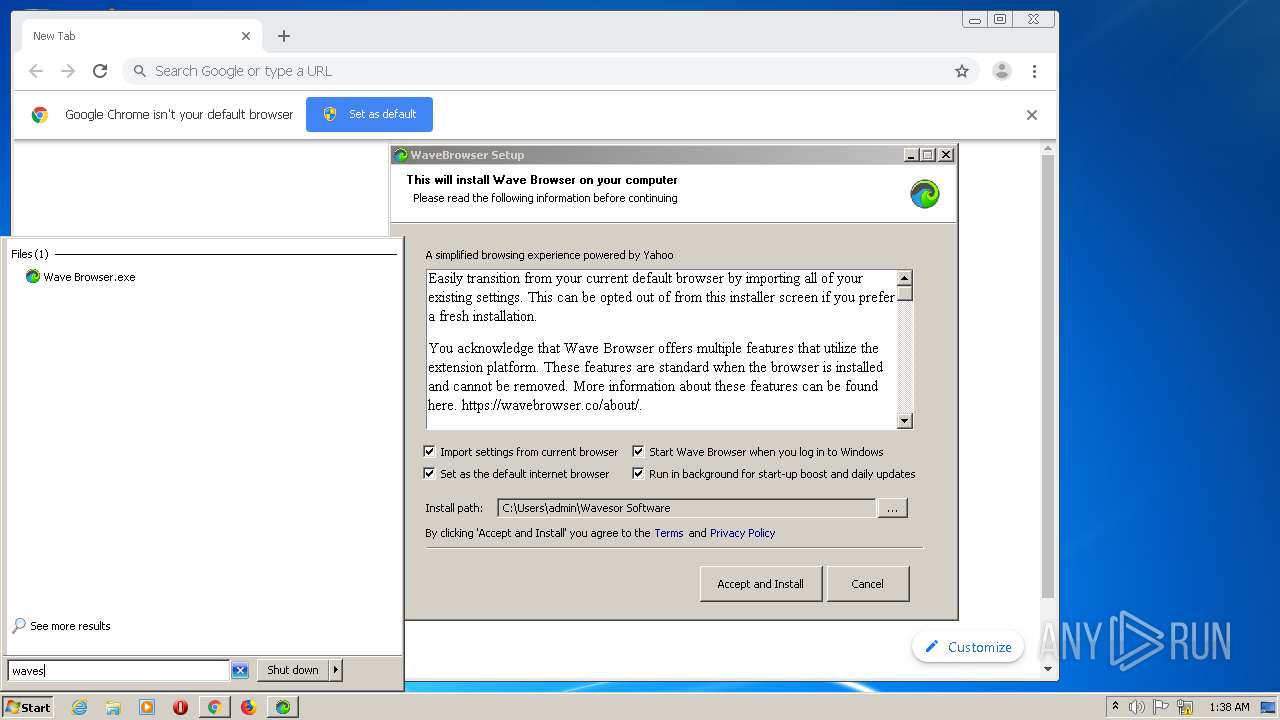Show hidden system tray icons
The height and width of the screenshot is (720, 1280).
pos(1115,707)
